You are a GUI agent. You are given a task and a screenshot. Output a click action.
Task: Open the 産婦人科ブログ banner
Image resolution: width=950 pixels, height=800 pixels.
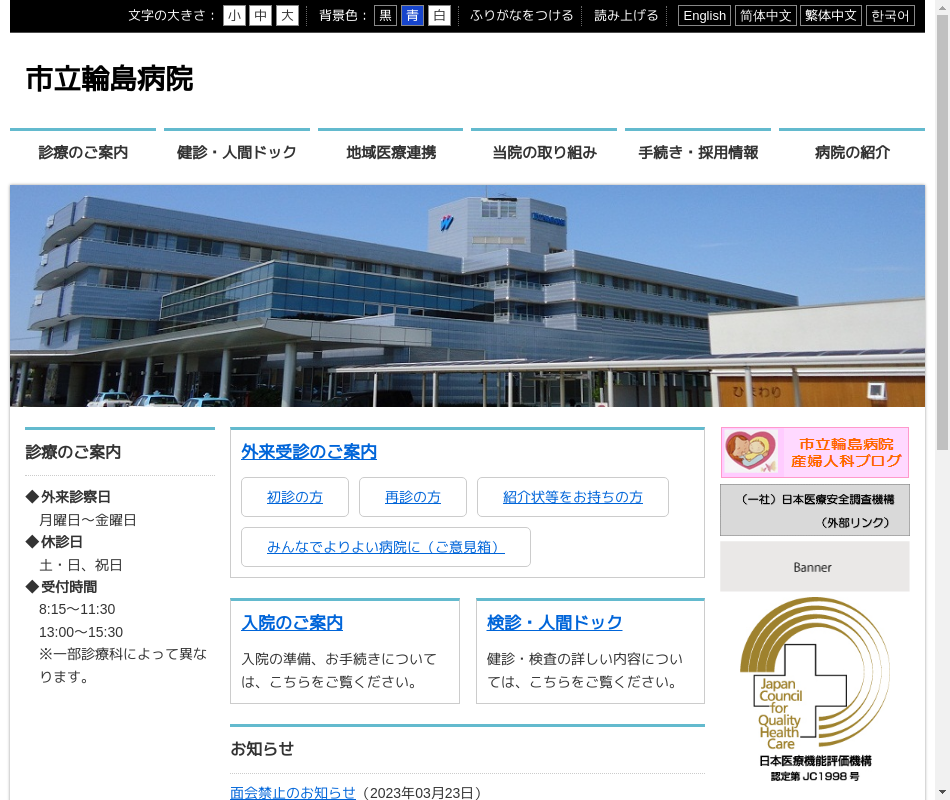point(814,452)
